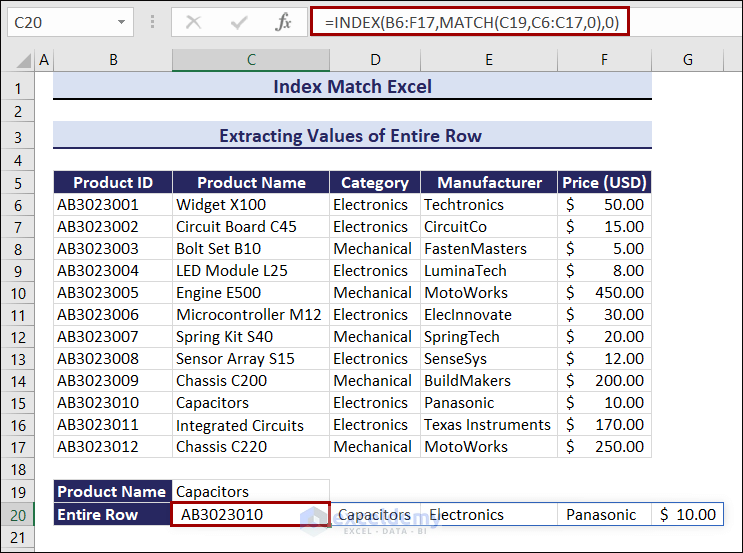Confirm entry with the Enter checkmark icon

click(x=239, y=21)
